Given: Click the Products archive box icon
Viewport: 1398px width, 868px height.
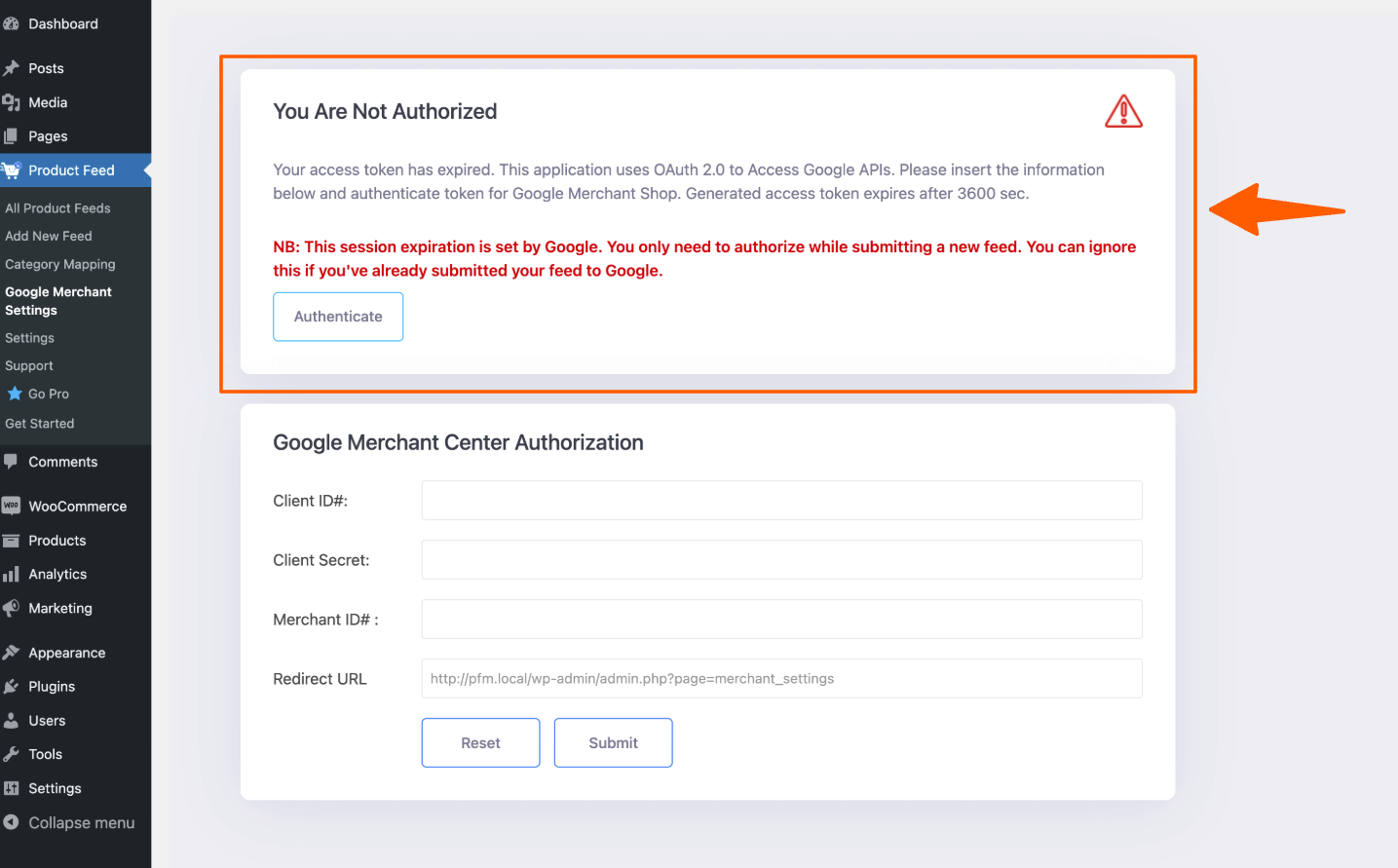Looking at the screenshot, I should tap(11, 541).
